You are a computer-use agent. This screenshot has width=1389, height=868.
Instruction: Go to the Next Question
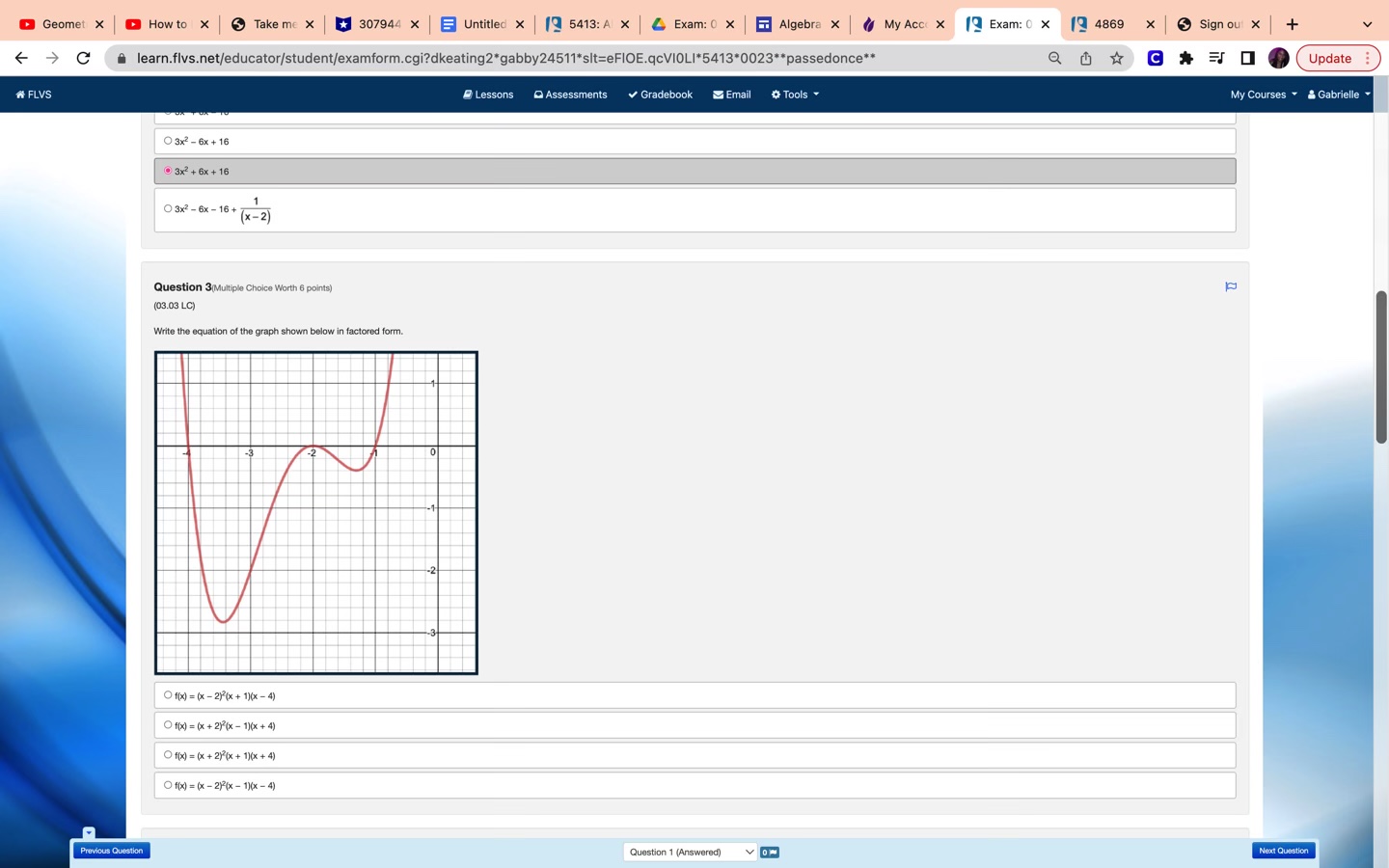1284,851
